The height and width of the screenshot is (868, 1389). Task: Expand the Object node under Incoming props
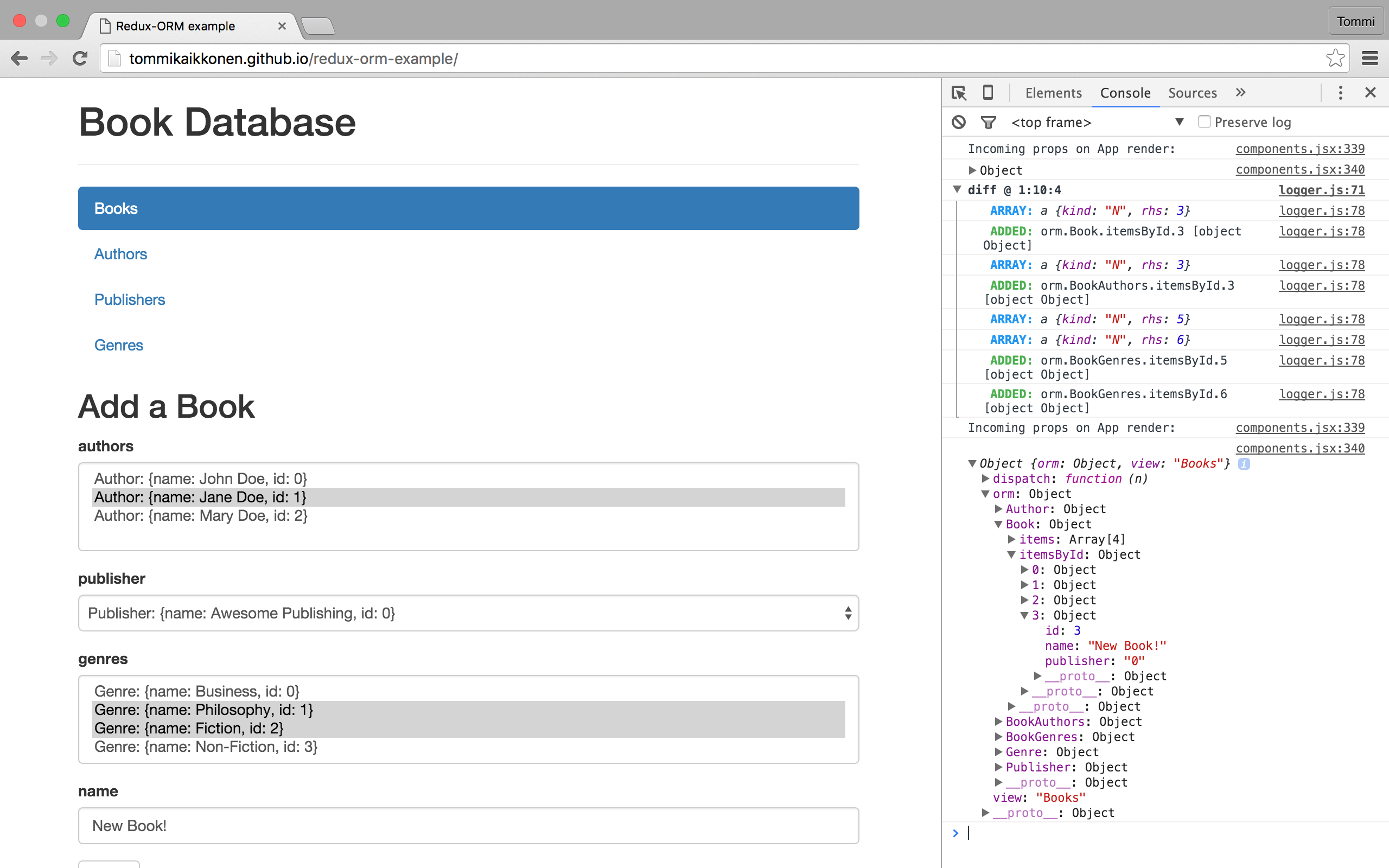[x=975, y=169]
